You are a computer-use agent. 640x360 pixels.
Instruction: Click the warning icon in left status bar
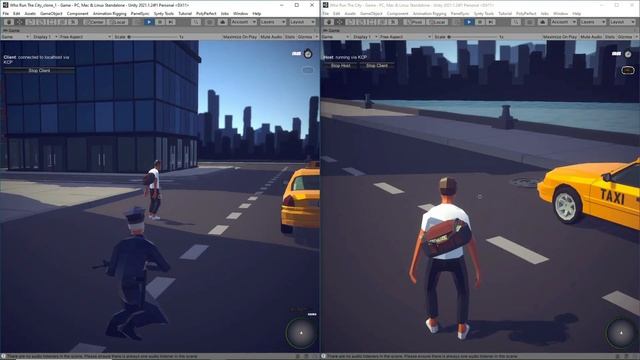click(3, 356)
